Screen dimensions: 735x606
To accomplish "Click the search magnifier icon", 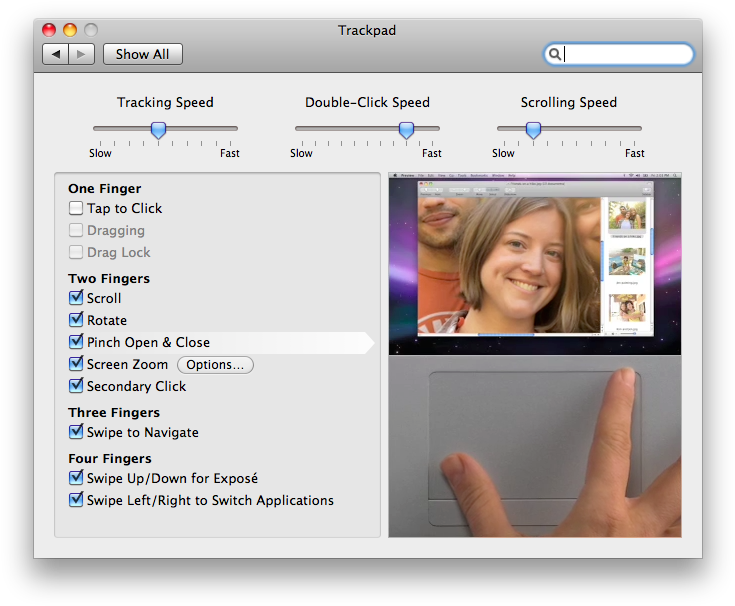I will (555, 54).
